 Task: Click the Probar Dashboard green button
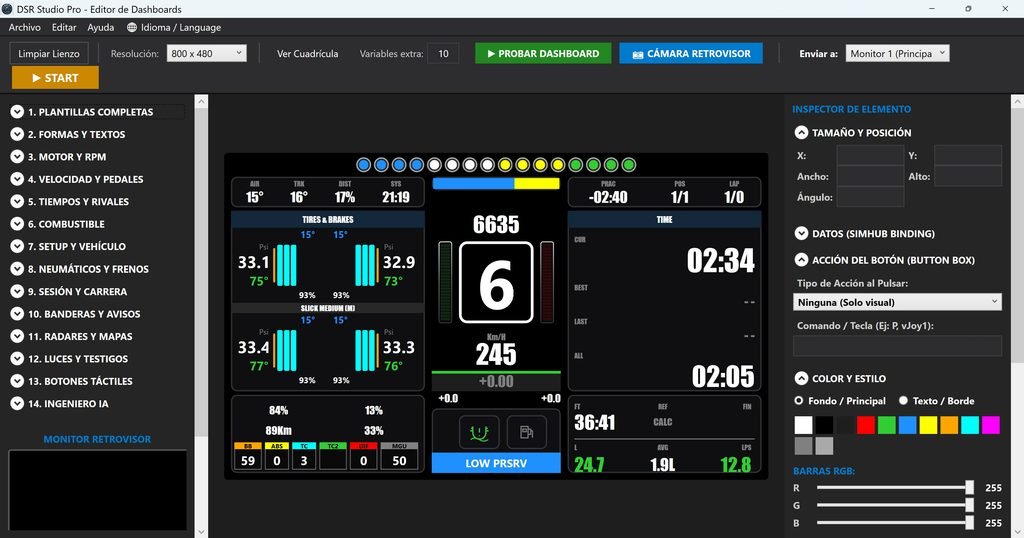click(x=543, y=54)
